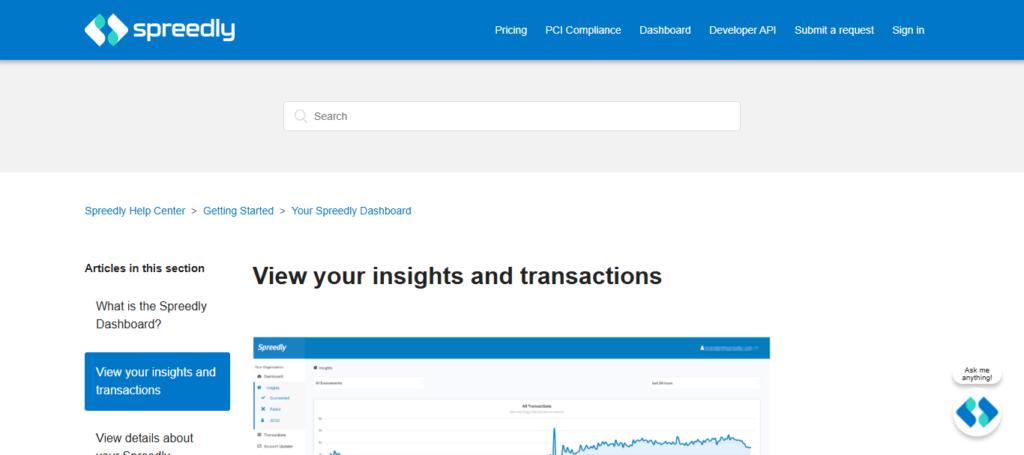Click the Sign in link
The image size is (1024, 455).
(908, 30)
